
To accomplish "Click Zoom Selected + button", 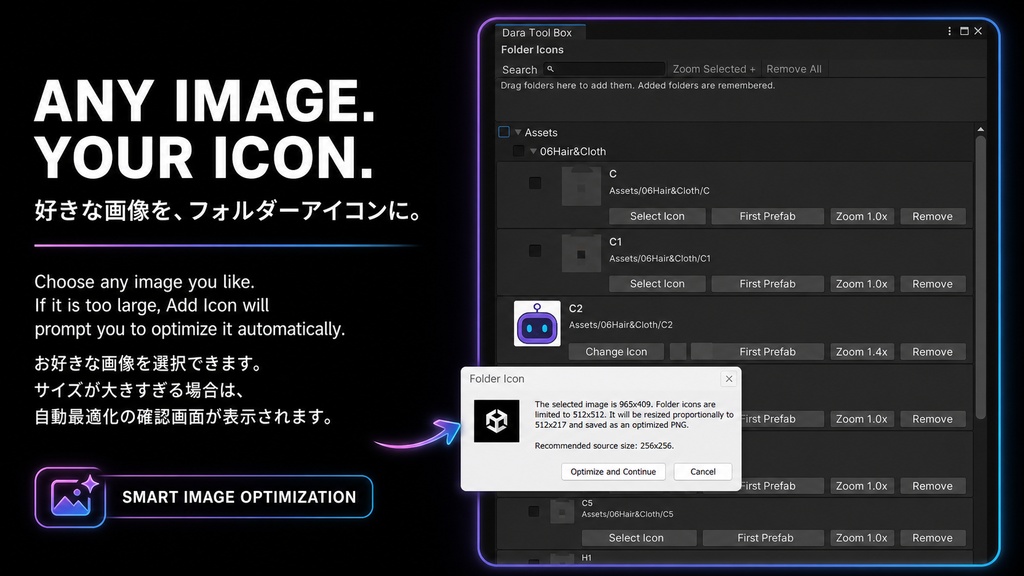I will 714,69.
